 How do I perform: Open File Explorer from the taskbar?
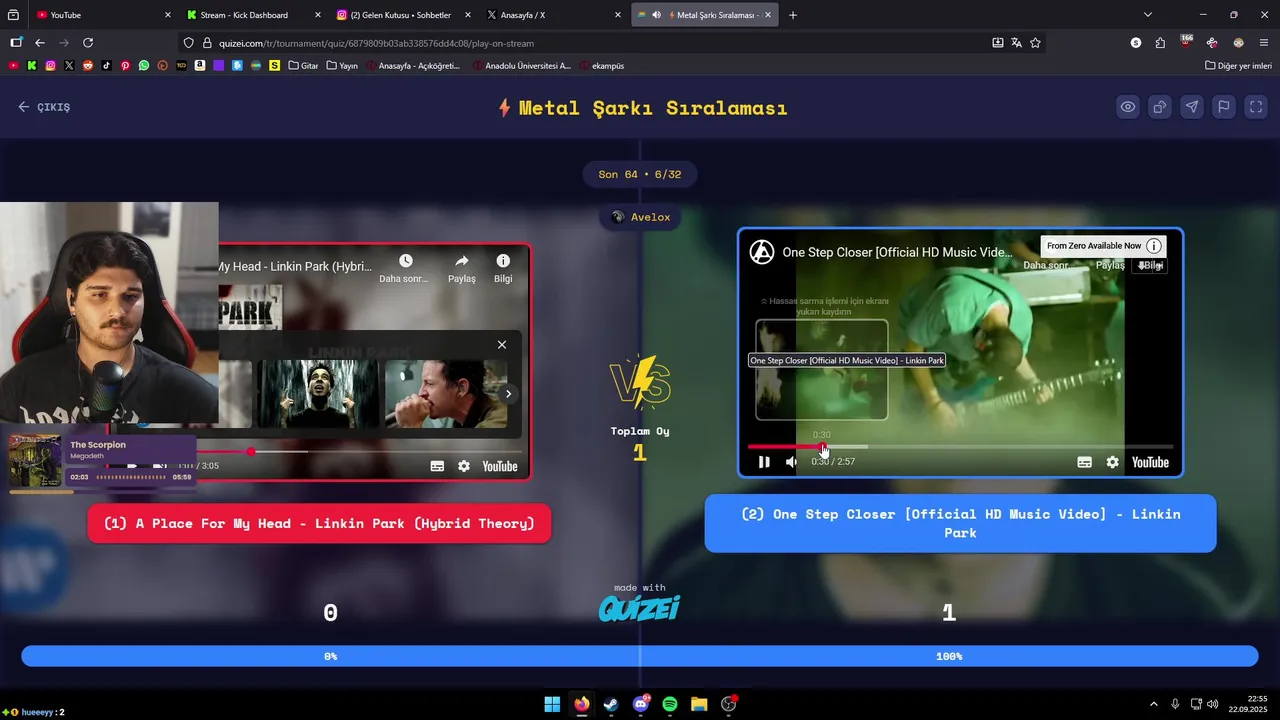pos(699,704)
